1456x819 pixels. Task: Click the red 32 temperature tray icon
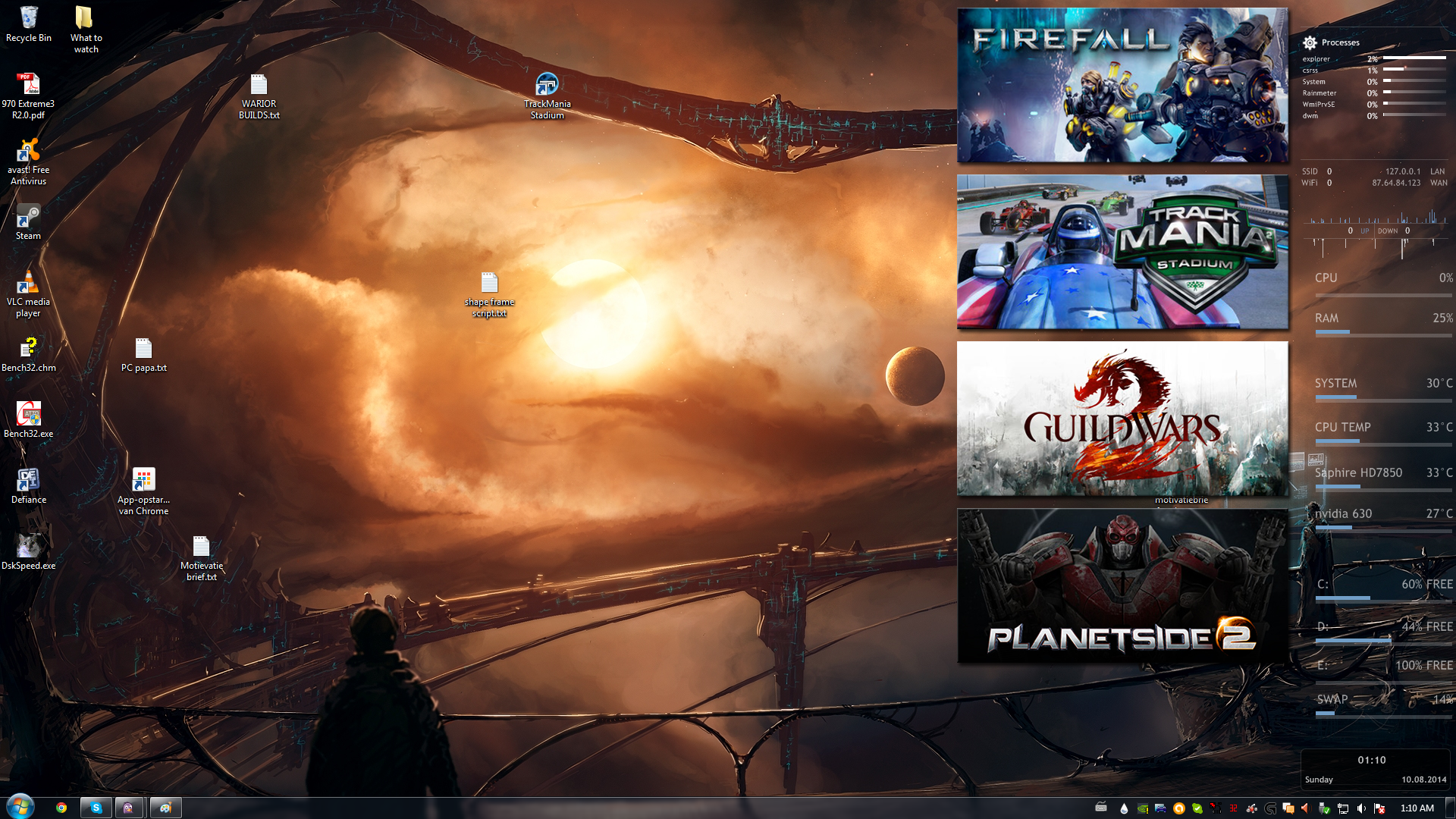pos(1234,808)
